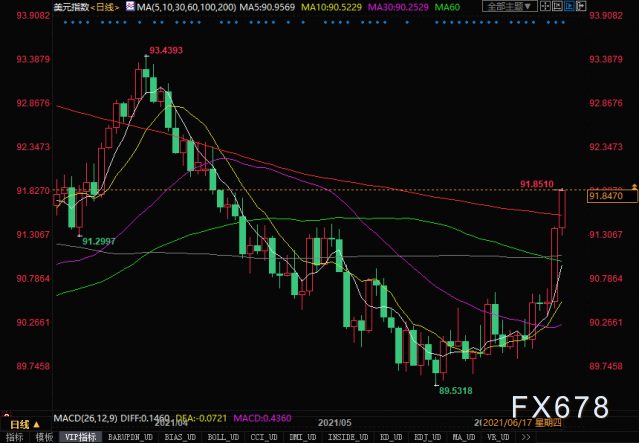Click the left axis value 90.2661
The height and width of the screenshot is (443, 640).
point(33,323)
